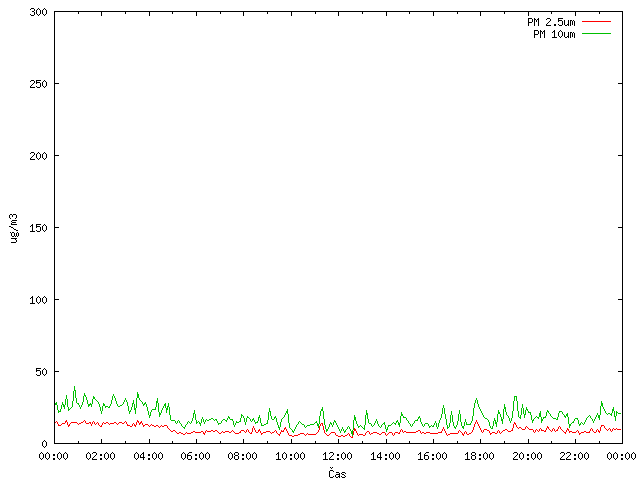Image resolution: width=640 pixels, height=480 pixels.
Task: Click the red legend line sample
Action: point(596,22)
